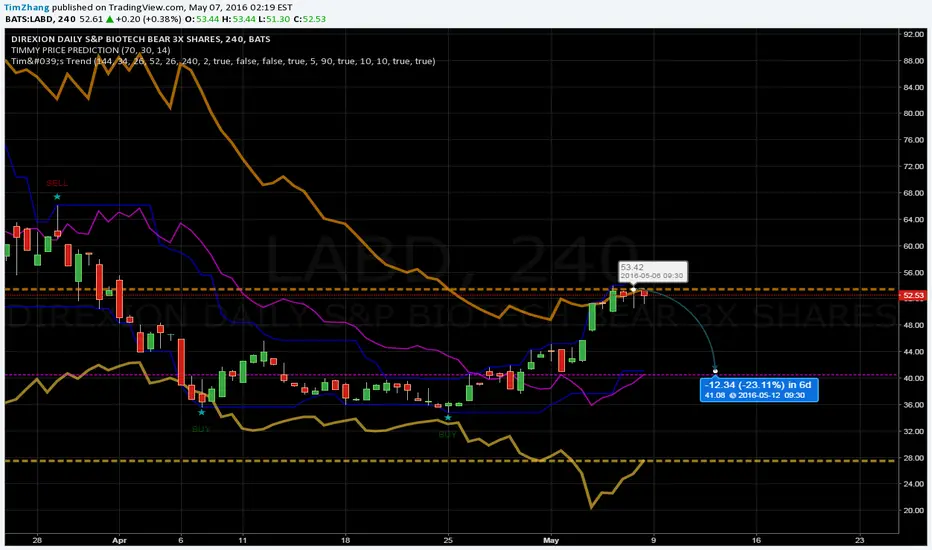The height and width of the screenshot is (550, 932).
Task: Click the BATS:LABD, 240 symbol label
Action: pos(40,19)
